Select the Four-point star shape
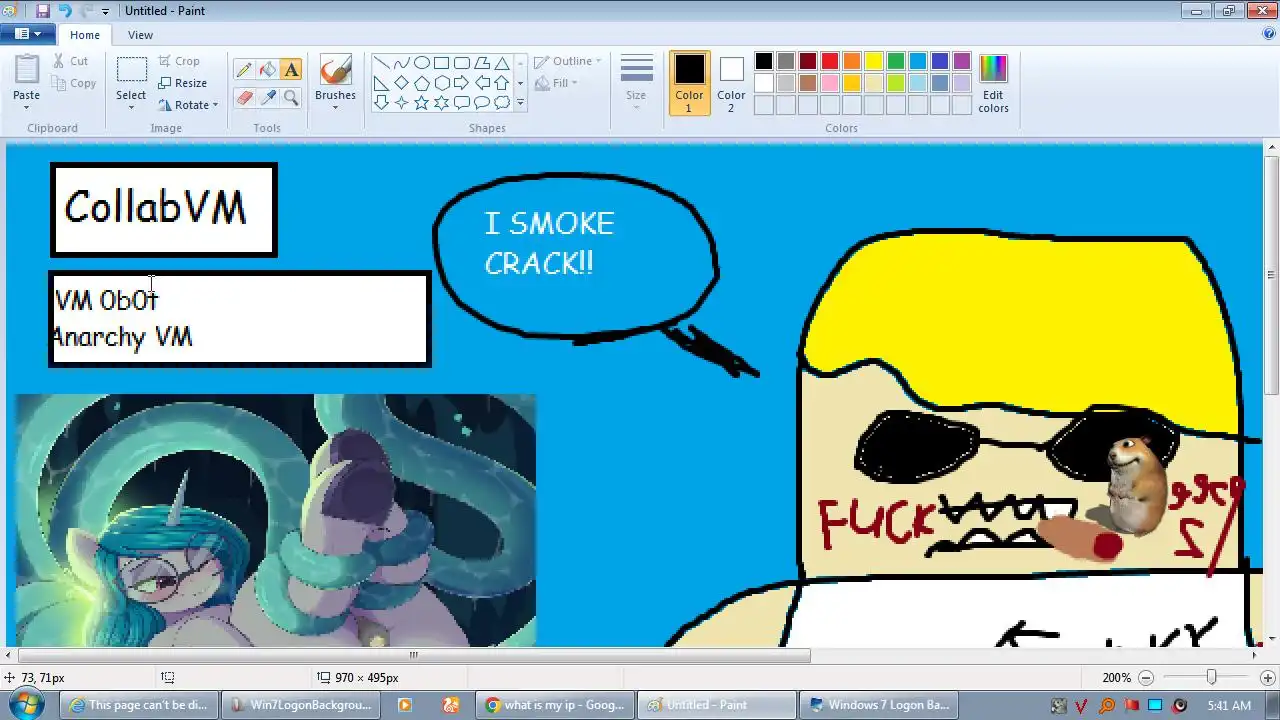The width and height of the screenshot is (1280, 720). 402,103
